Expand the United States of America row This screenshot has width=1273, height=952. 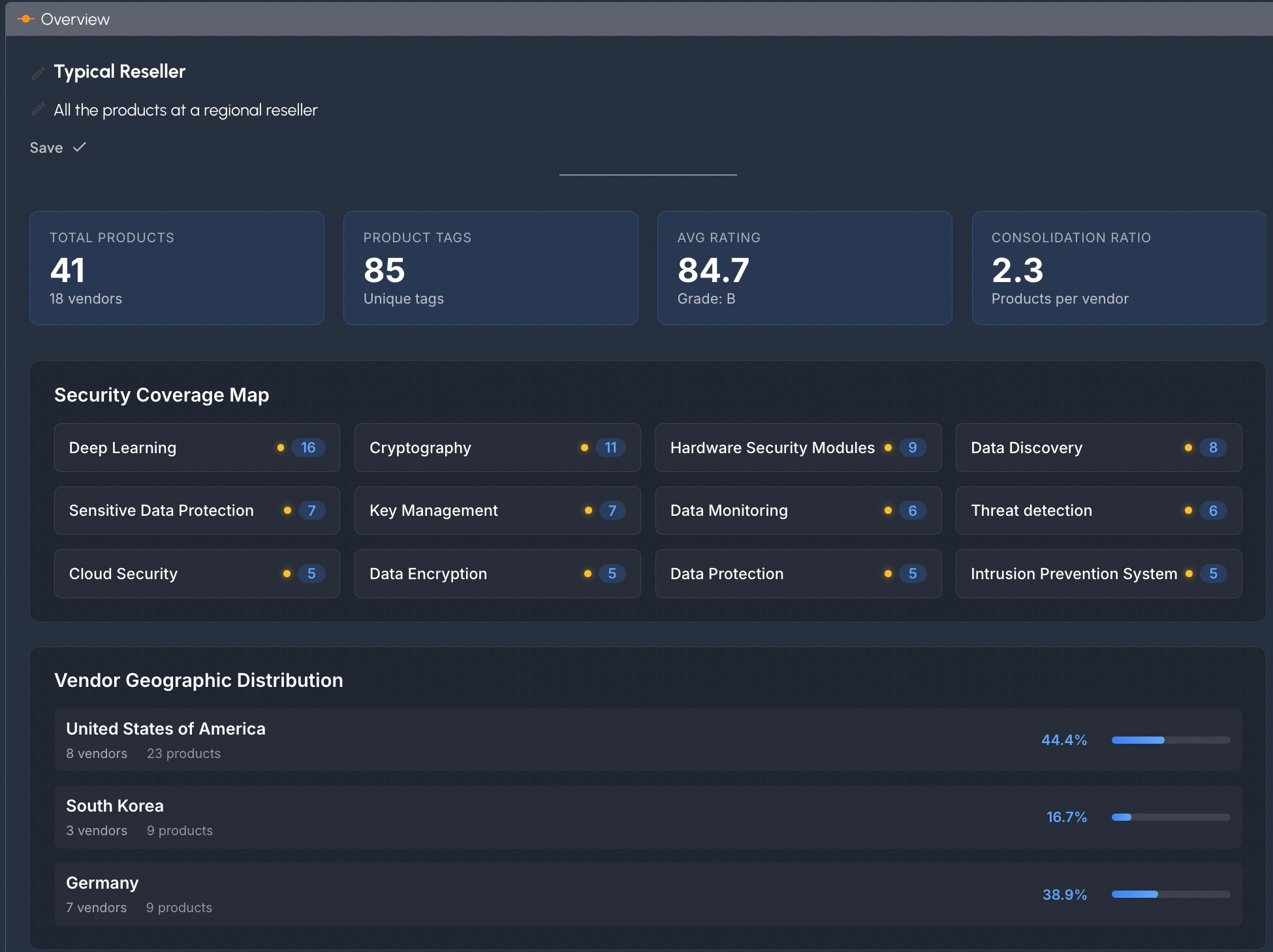(648, 740)
